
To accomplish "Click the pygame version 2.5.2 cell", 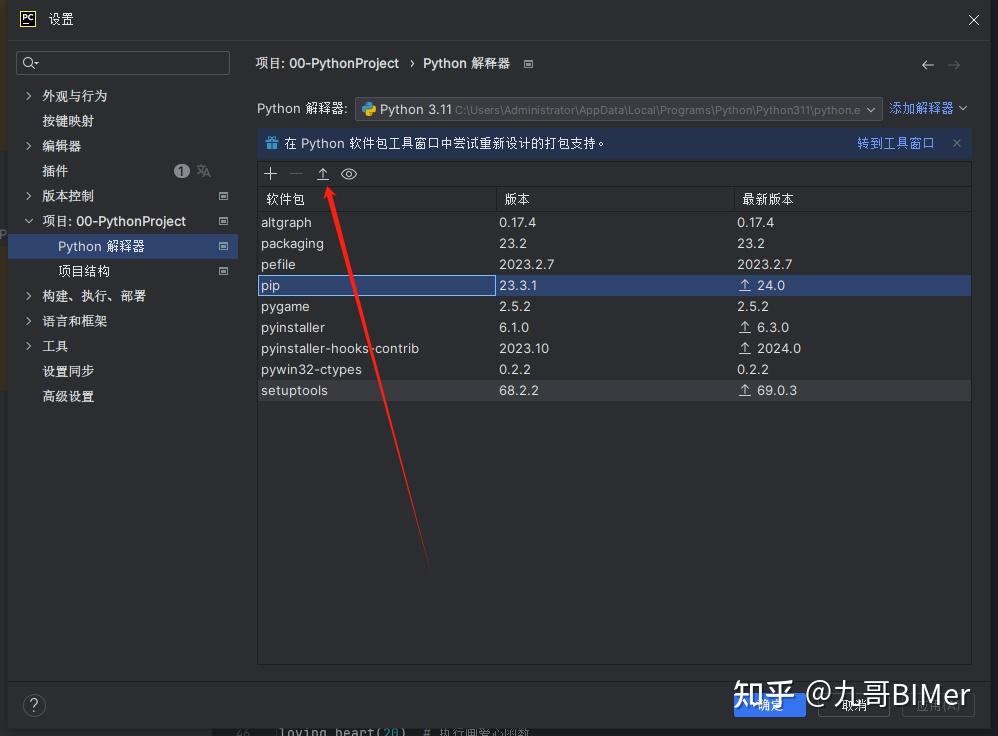I will click(x=615, y=306).
